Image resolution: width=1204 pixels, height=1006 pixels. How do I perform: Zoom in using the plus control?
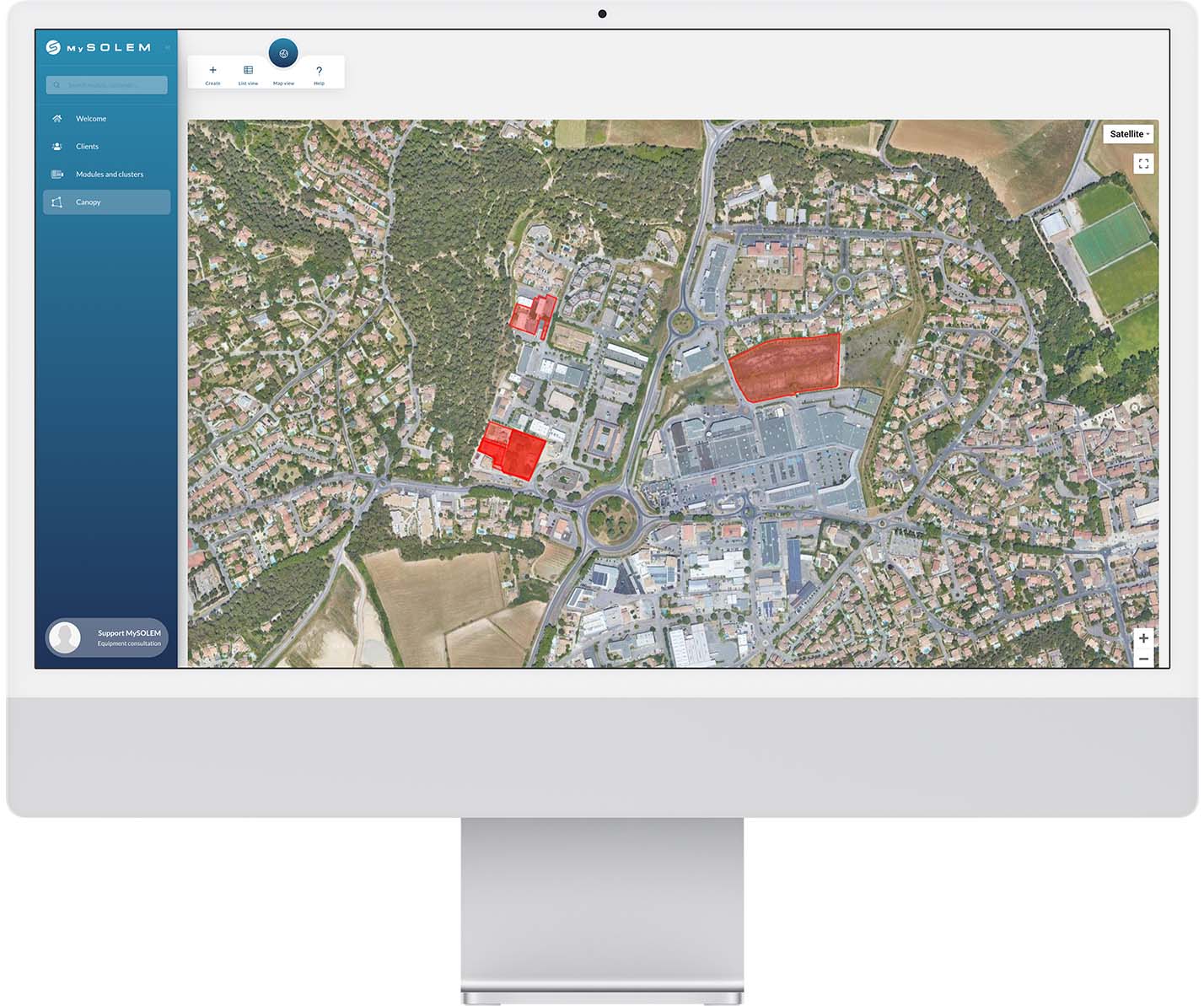1144,639
